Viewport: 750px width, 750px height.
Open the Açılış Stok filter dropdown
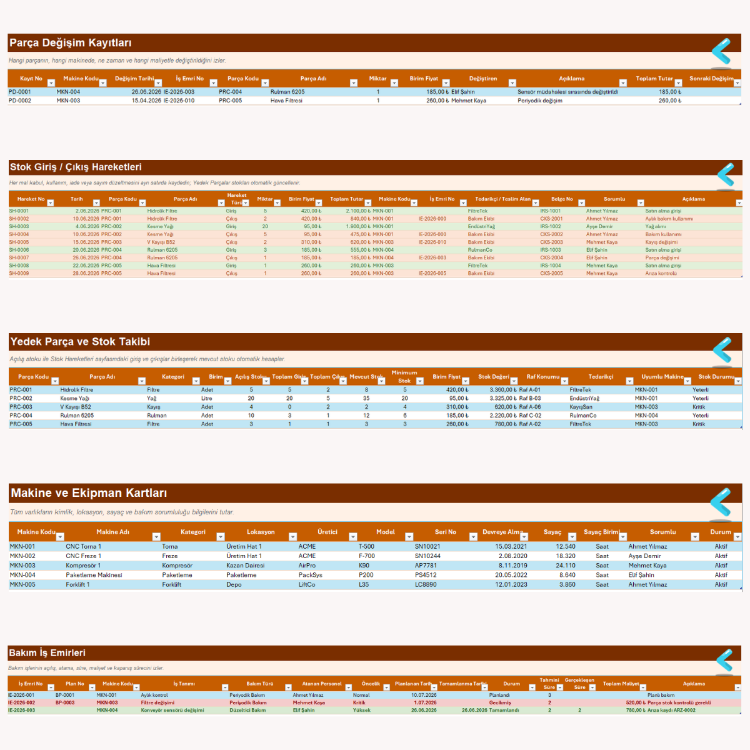coord(266,381)
